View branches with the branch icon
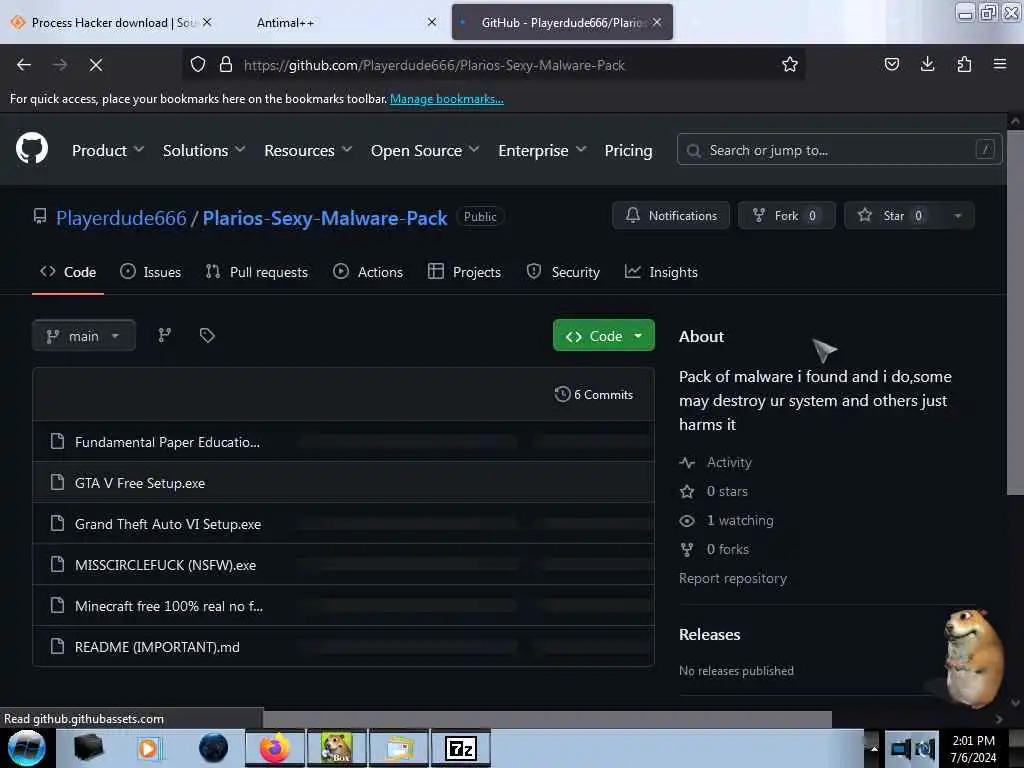Image resolution: width=1024 pixels, height=768 pixels. tap(165, 335)
